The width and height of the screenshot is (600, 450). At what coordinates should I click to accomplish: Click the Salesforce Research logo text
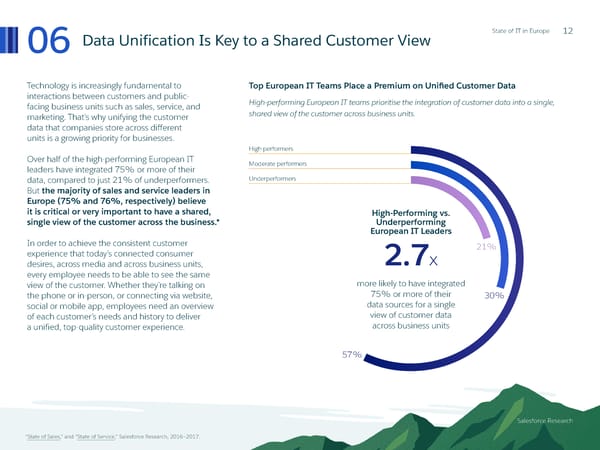(545, 421)
